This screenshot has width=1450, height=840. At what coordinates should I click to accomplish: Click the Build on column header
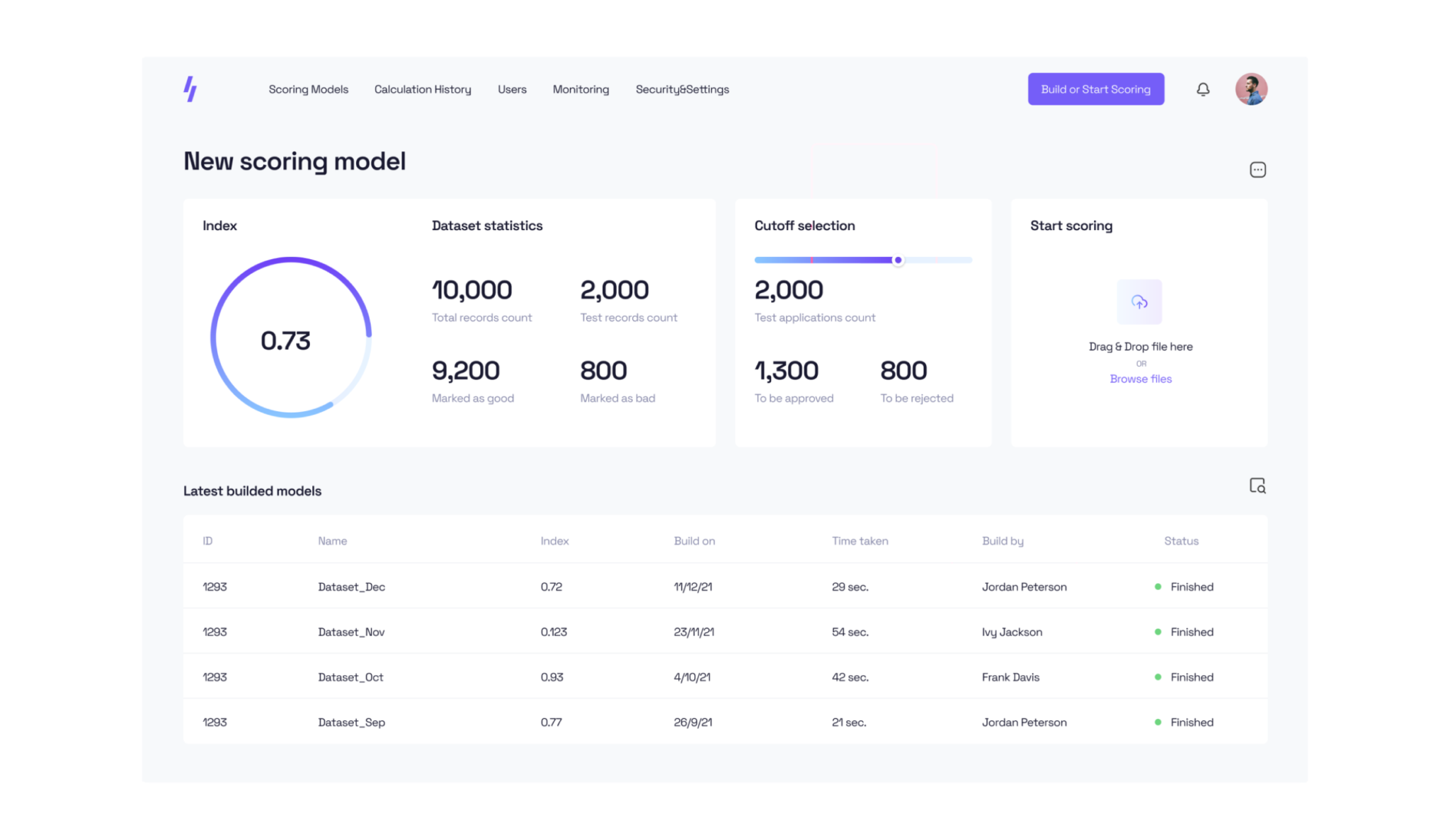[695, 541]
